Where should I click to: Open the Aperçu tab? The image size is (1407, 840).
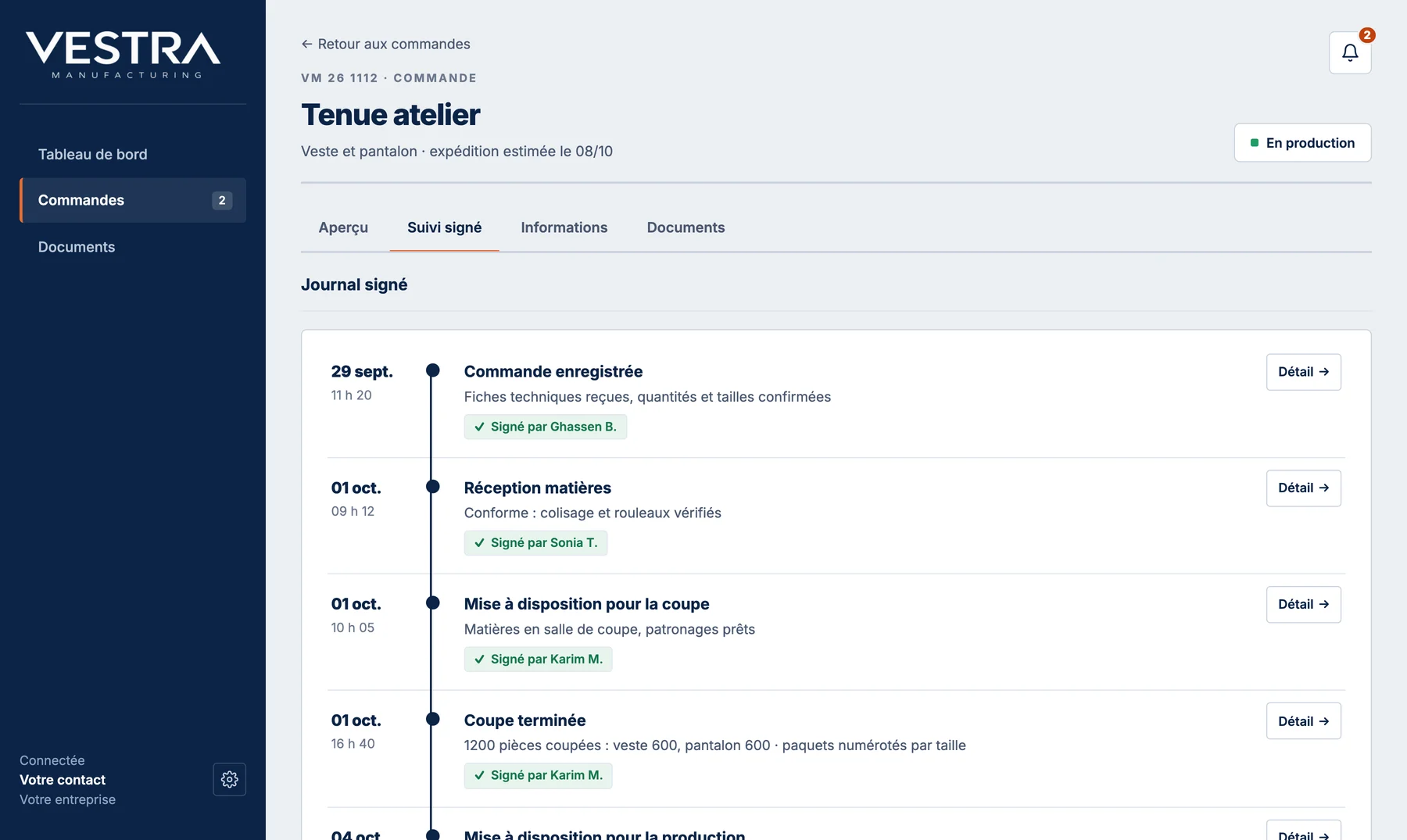coord(343,227)
